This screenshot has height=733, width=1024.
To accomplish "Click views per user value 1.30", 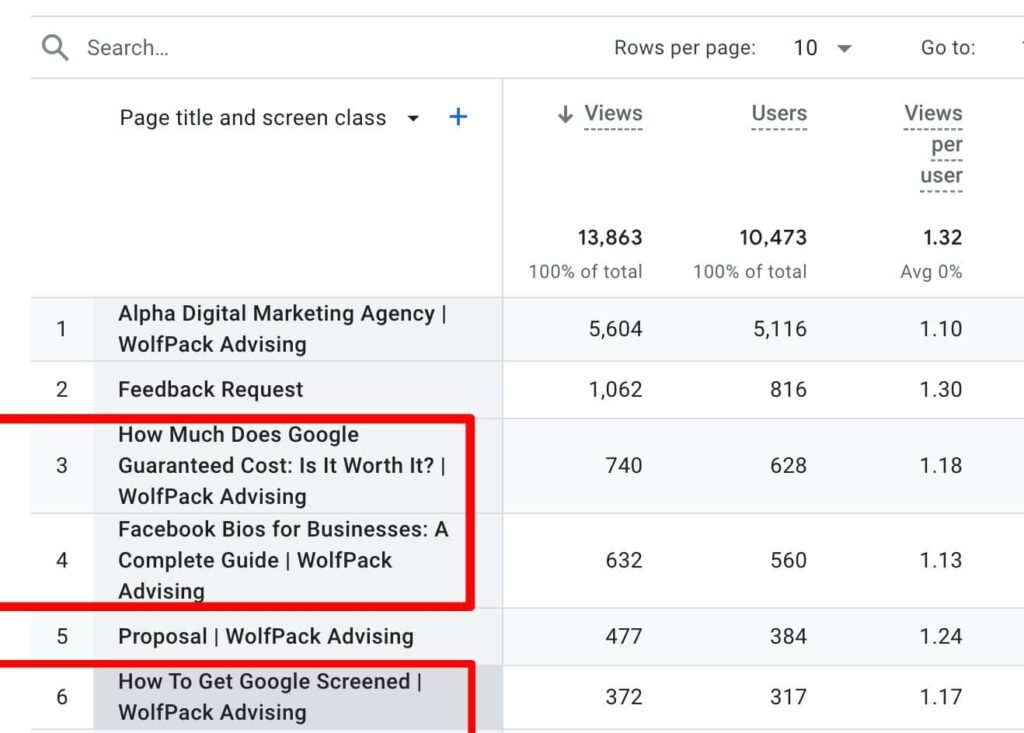I will (x=941, y=389).
